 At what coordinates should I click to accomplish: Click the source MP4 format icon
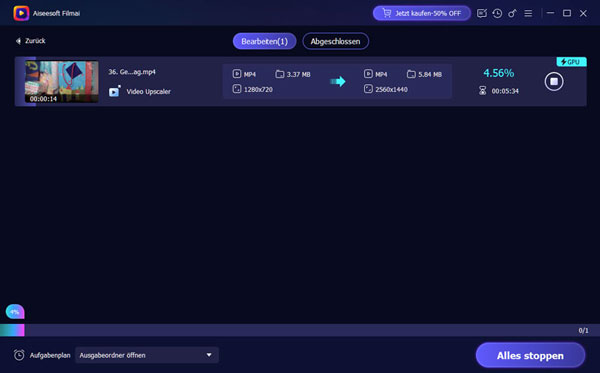coord(237,74)
